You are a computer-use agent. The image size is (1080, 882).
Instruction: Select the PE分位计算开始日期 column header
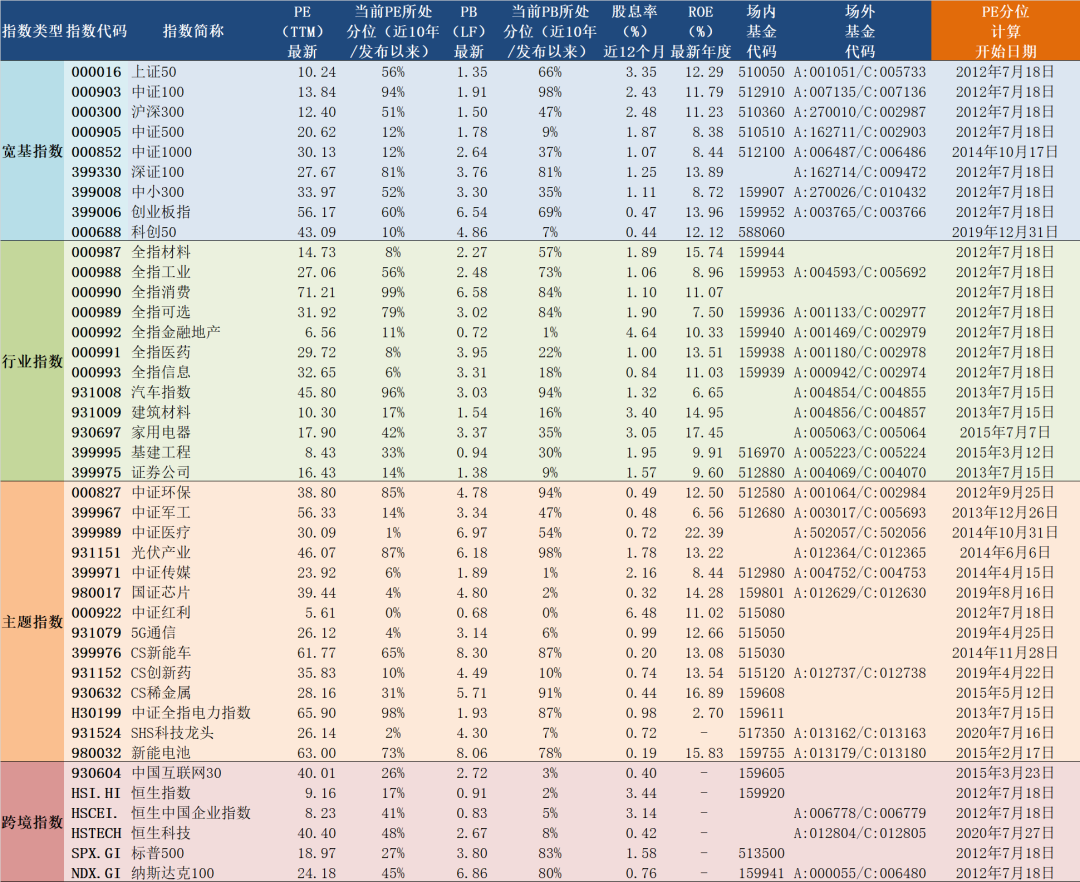pyautogui.click(x=1006, y=31)
